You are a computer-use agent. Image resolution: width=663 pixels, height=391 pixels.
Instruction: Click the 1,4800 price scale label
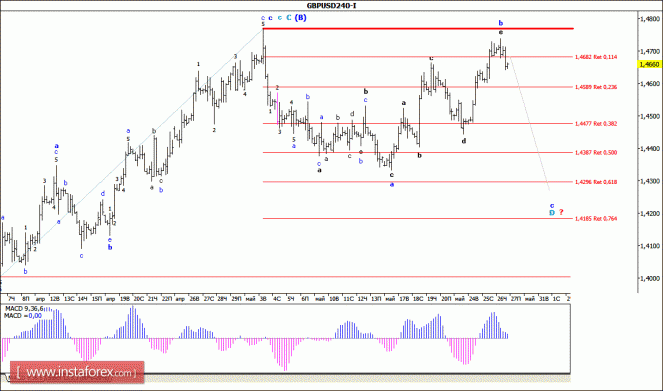pos(650,19)
